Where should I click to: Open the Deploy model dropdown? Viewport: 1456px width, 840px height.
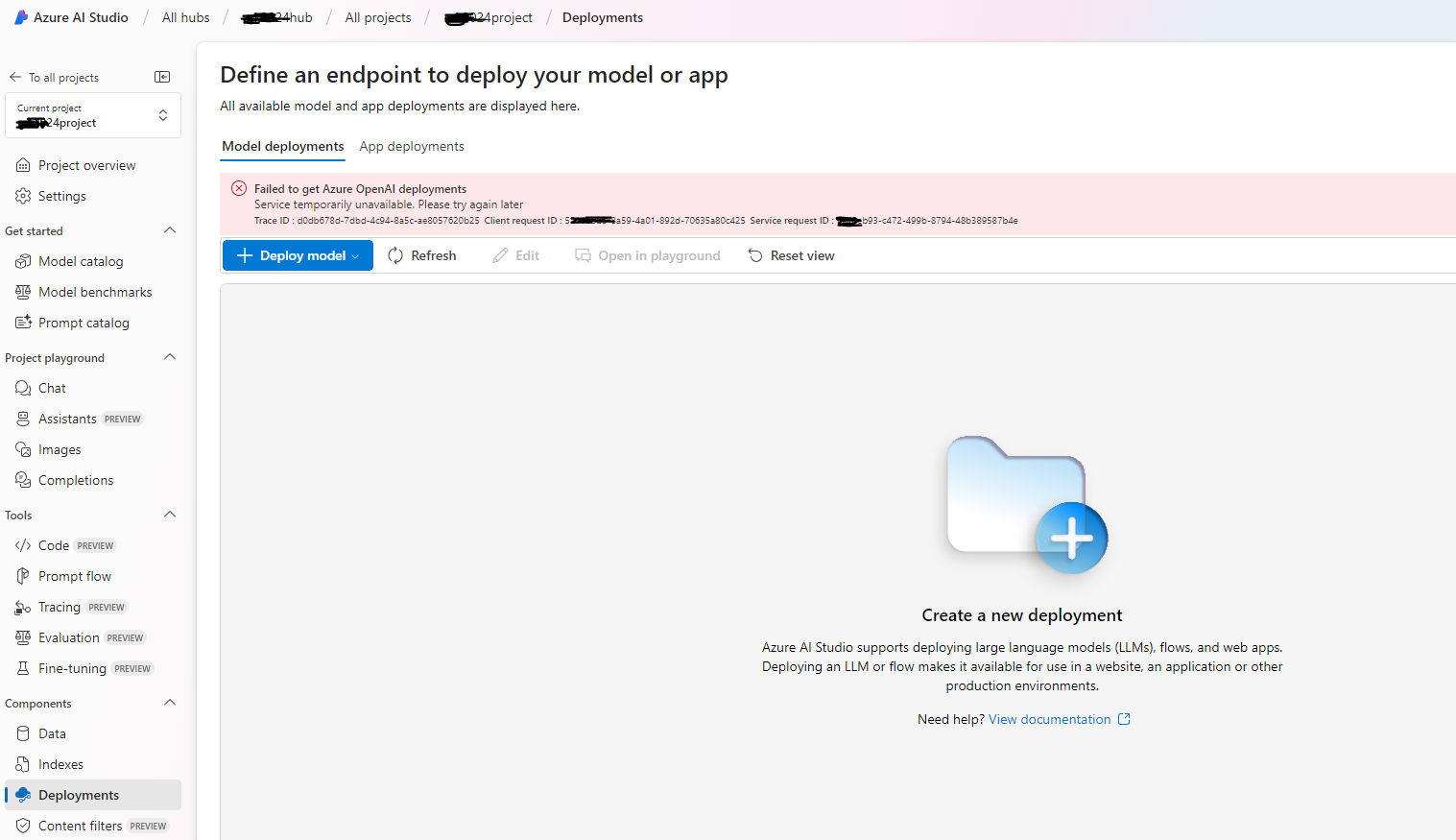pyautogui.click(x=298, y=255)
